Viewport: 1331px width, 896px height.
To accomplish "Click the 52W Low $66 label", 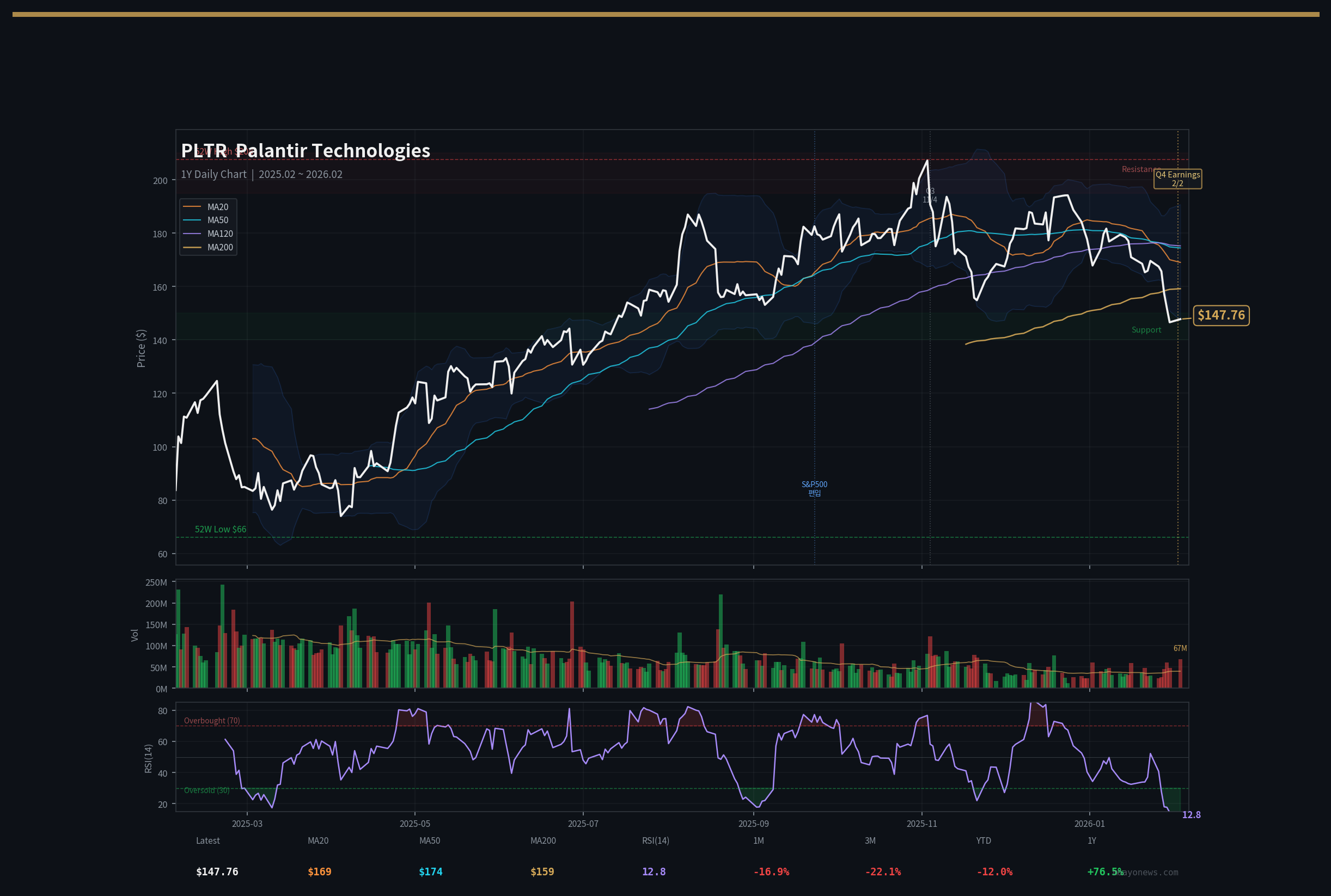I will click(220, 529).
